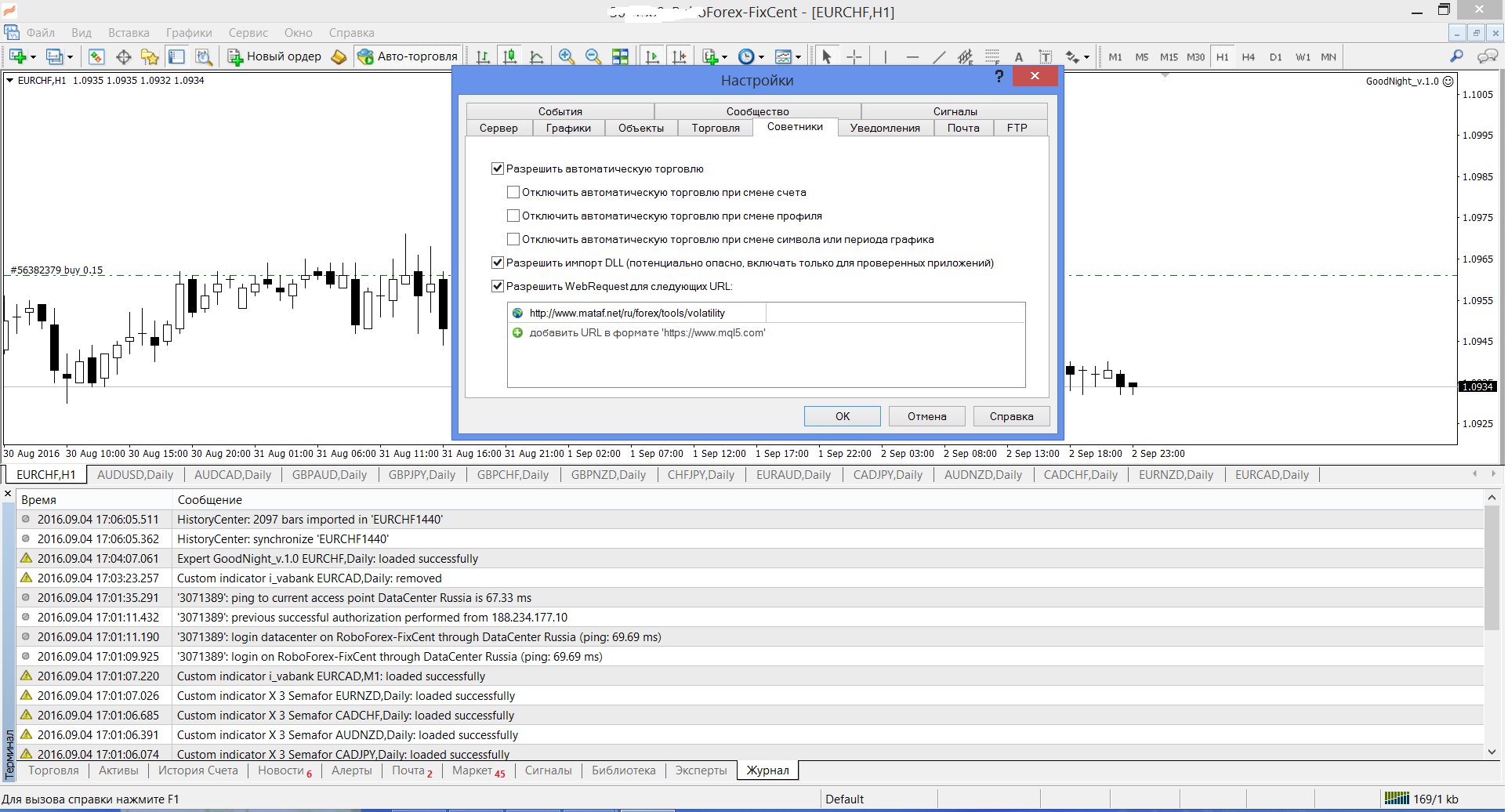This screenshot has width=1508, height=812.
Task: Open the Market Watch panel icon
Action: tap(96, 56)
